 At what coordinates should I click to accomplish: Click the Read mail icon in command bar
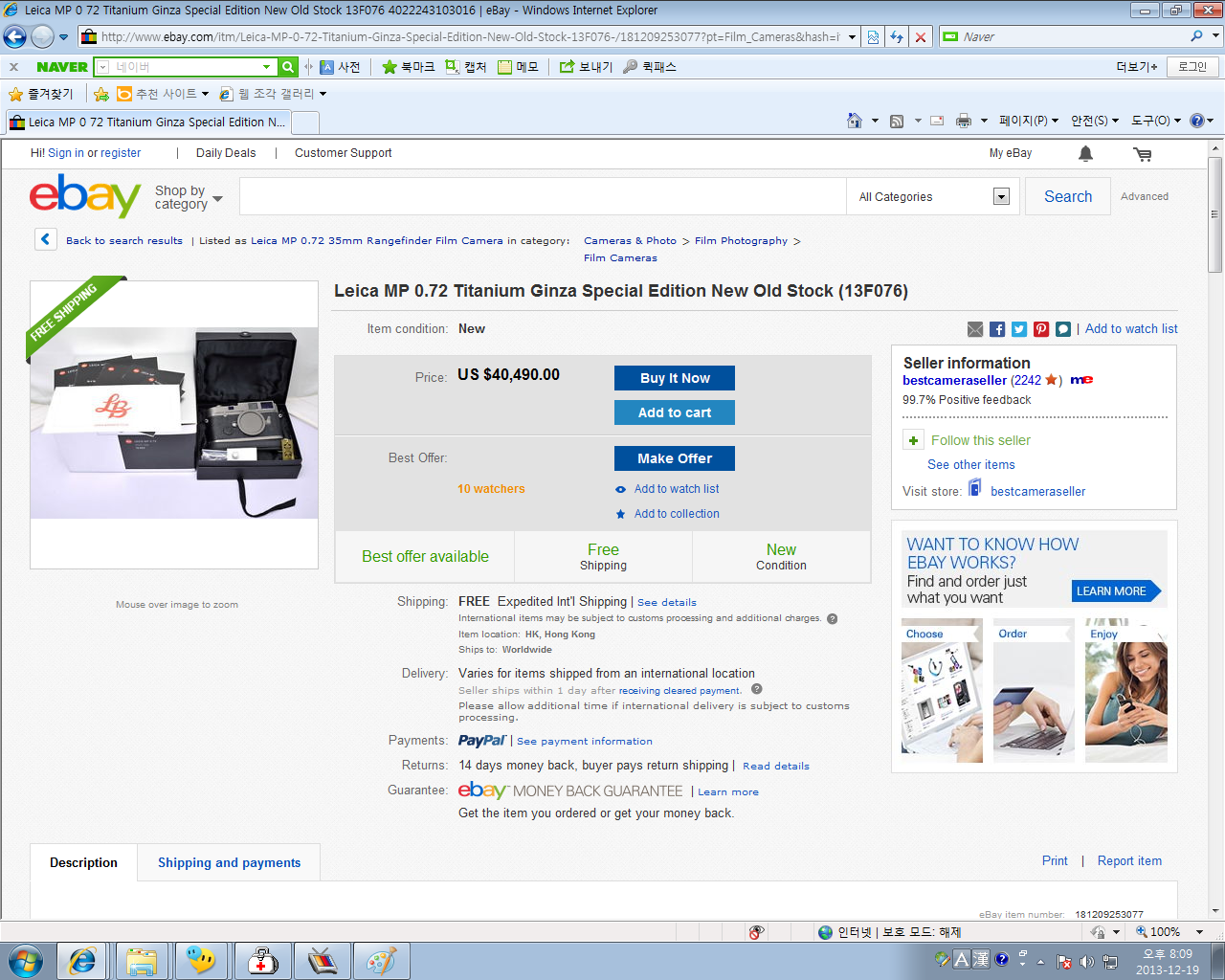pyautogui.click(x=937, y=121)
